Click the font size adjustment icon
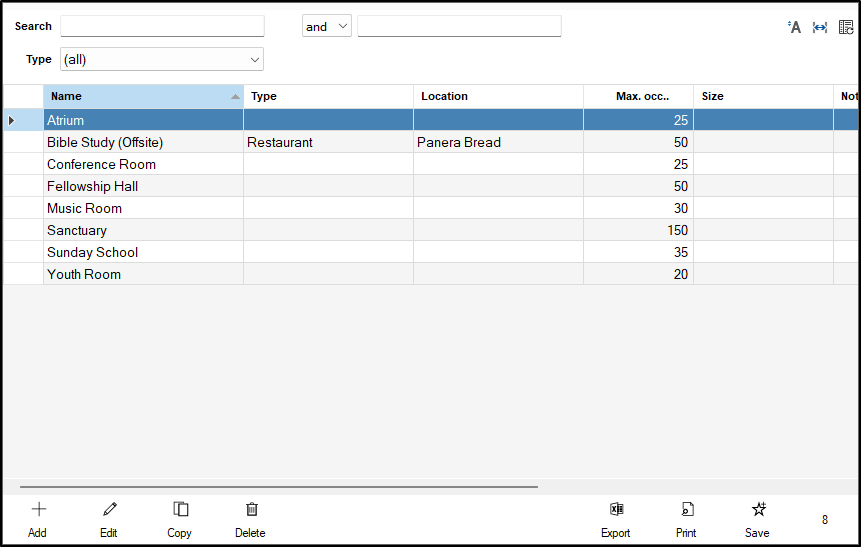The height and width of the screenshot is (547, 861). (x=795, y=27)
